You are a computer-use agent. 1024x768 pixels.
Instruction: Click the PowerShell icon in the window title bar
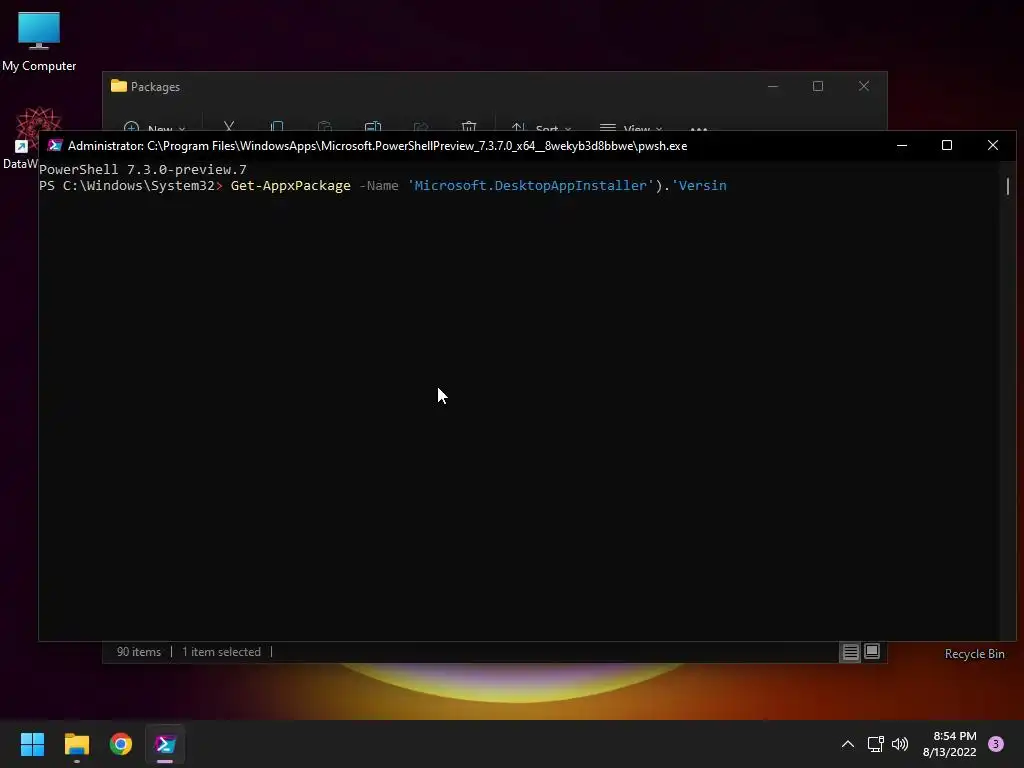point(55,146)
